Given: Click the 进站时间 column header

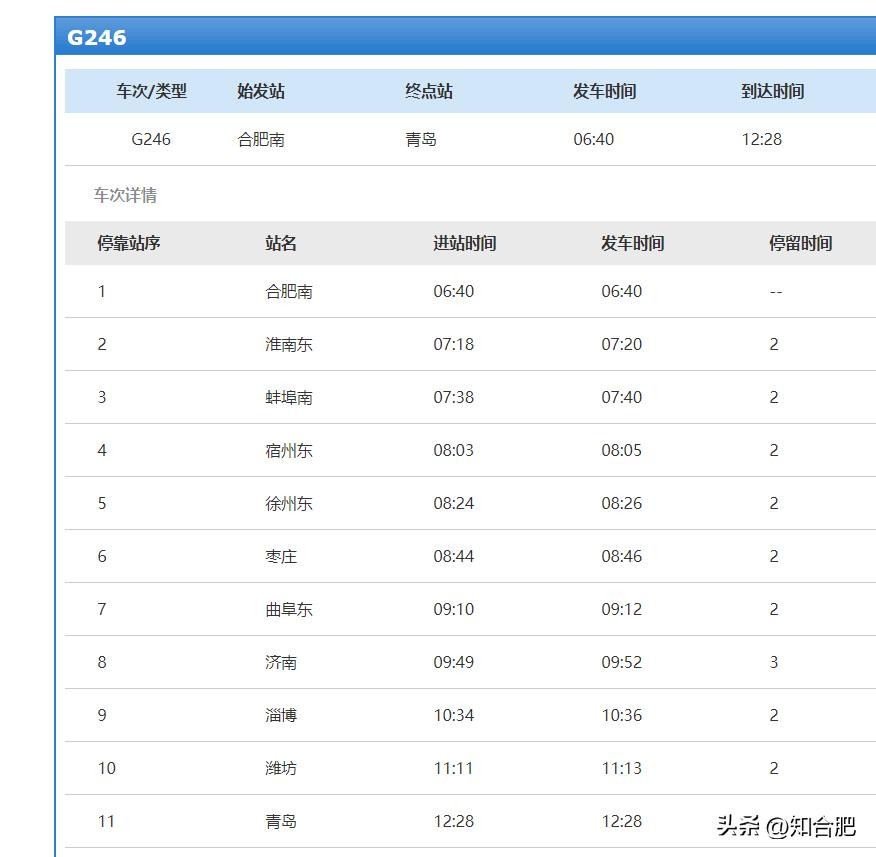Looking at the screenshot, I should (464, 243).
